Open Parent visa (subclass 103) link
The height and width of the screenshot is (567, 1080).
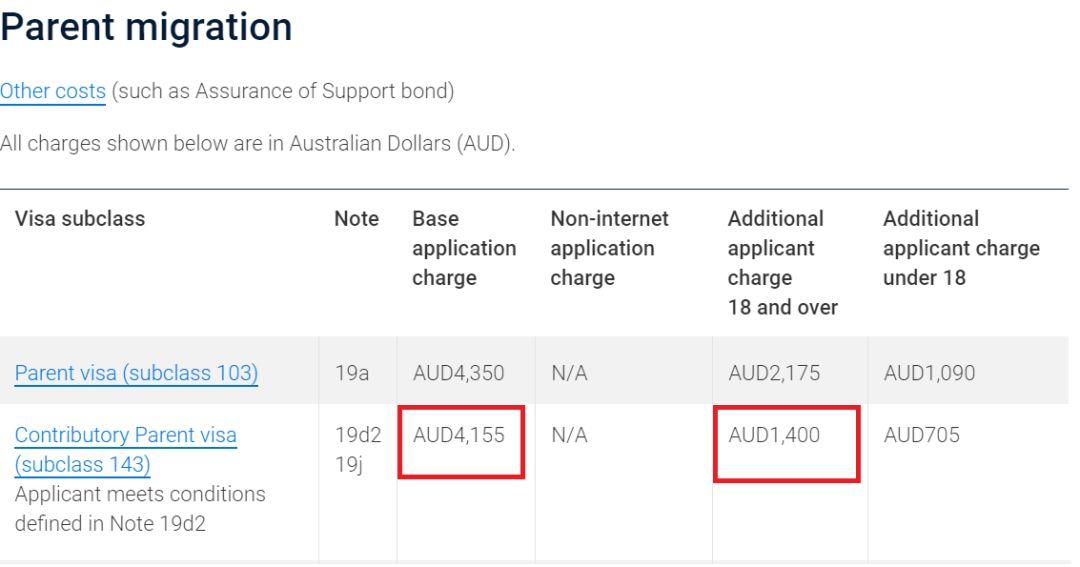[136, 373]
